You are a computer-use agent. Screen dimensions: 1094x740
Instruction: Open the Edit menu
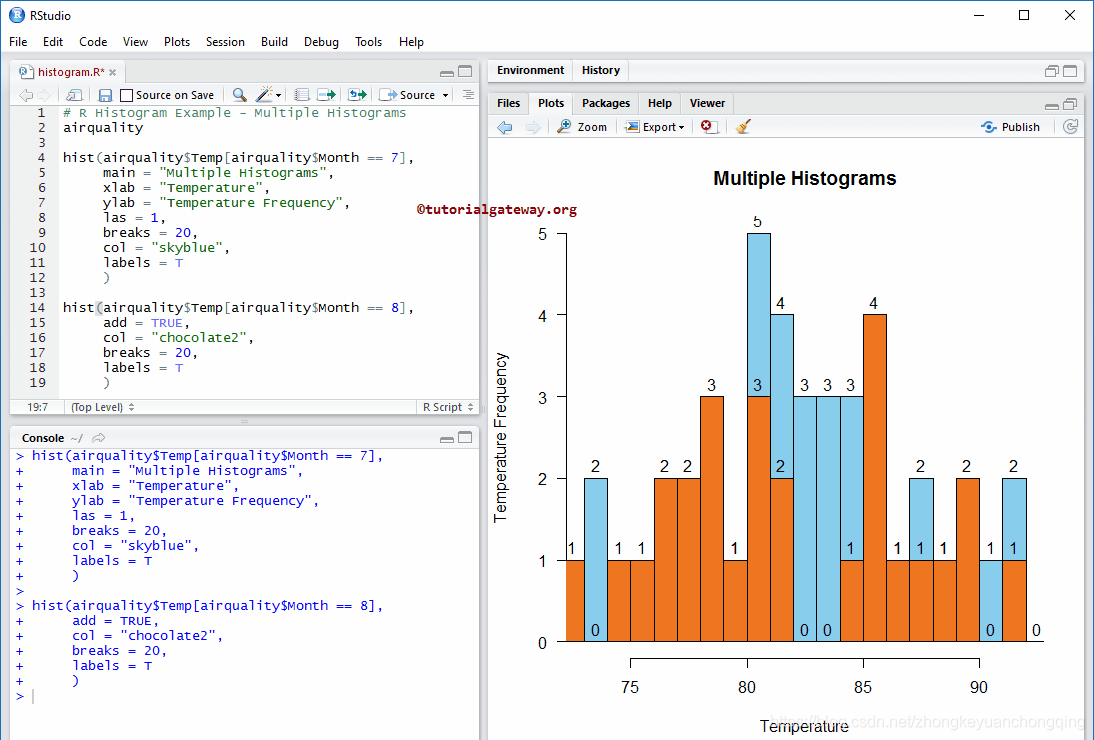click(x=53, y=42)
